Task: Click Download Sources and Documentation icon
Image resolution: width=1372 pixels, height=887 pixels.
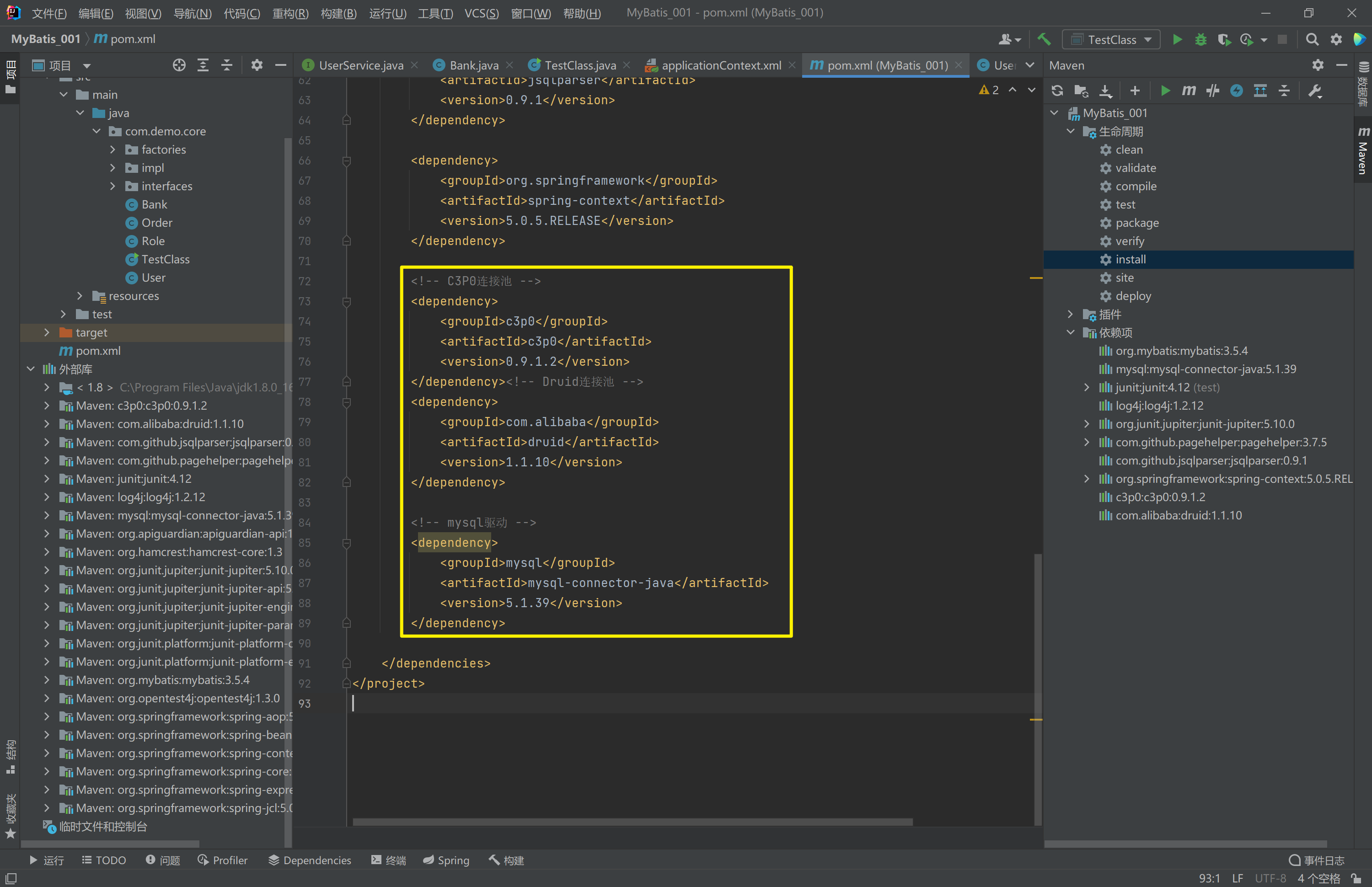Action: [x=1105, y=91]
